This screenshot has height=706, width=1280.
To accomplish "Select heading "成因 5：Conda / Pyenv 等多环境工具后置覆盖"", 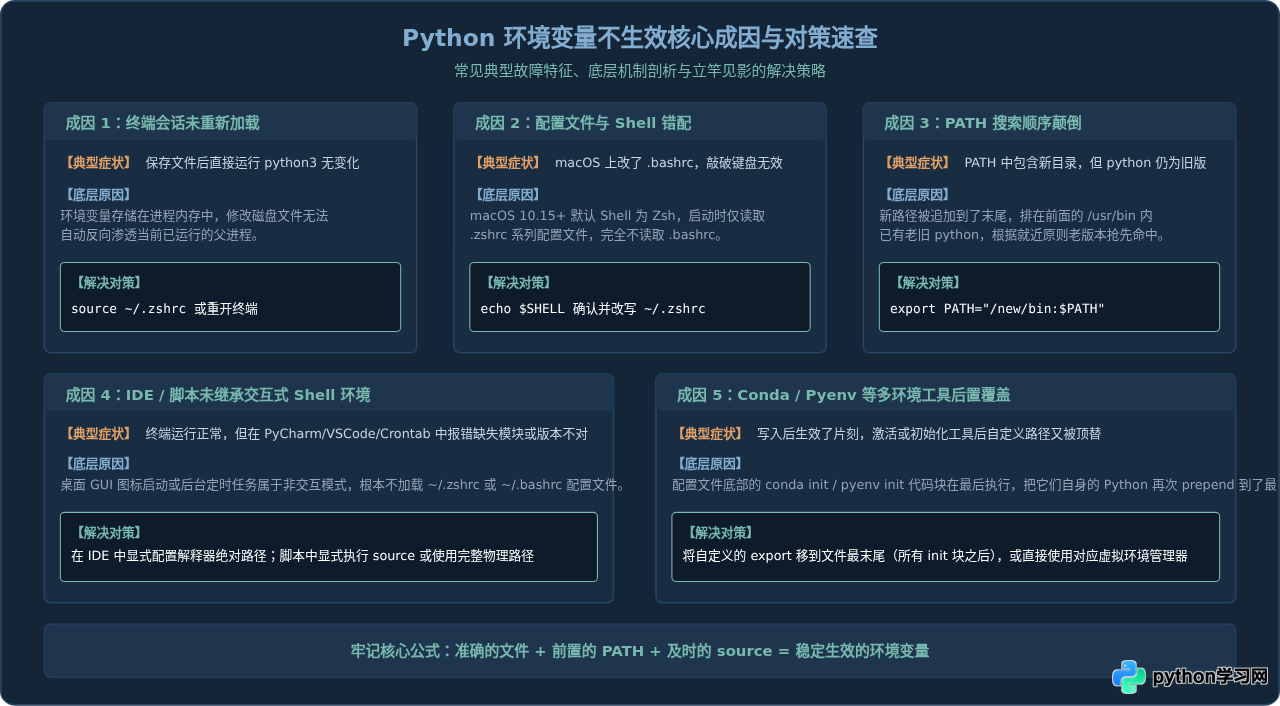I will tap(843, 395).
